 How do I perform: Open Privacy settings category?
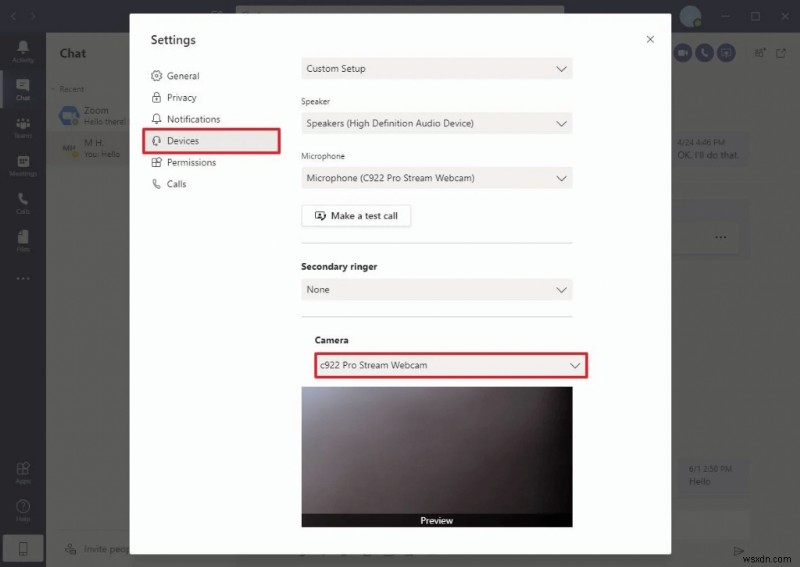[x=173, y=97]
